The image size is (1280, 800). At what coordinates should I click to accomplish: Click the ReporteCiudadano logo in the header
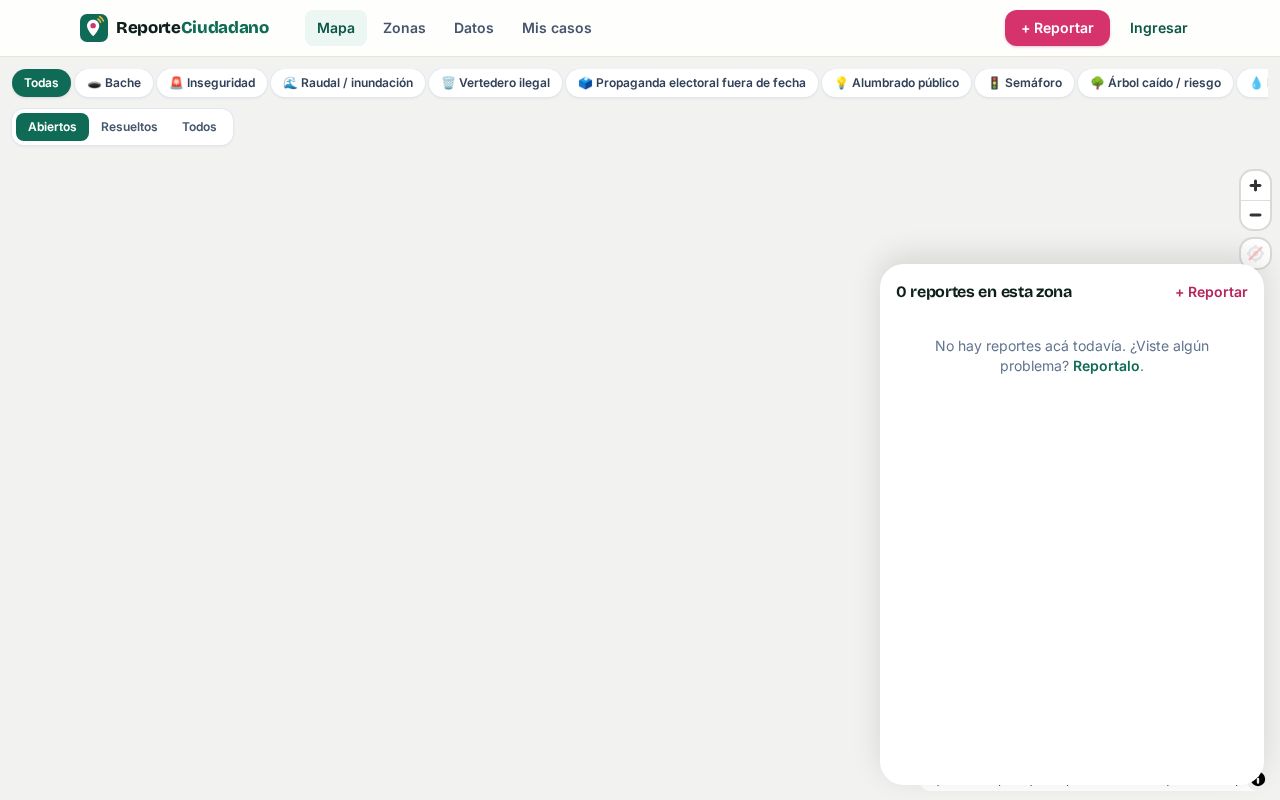pyautogui.click(x=174, y=28)
